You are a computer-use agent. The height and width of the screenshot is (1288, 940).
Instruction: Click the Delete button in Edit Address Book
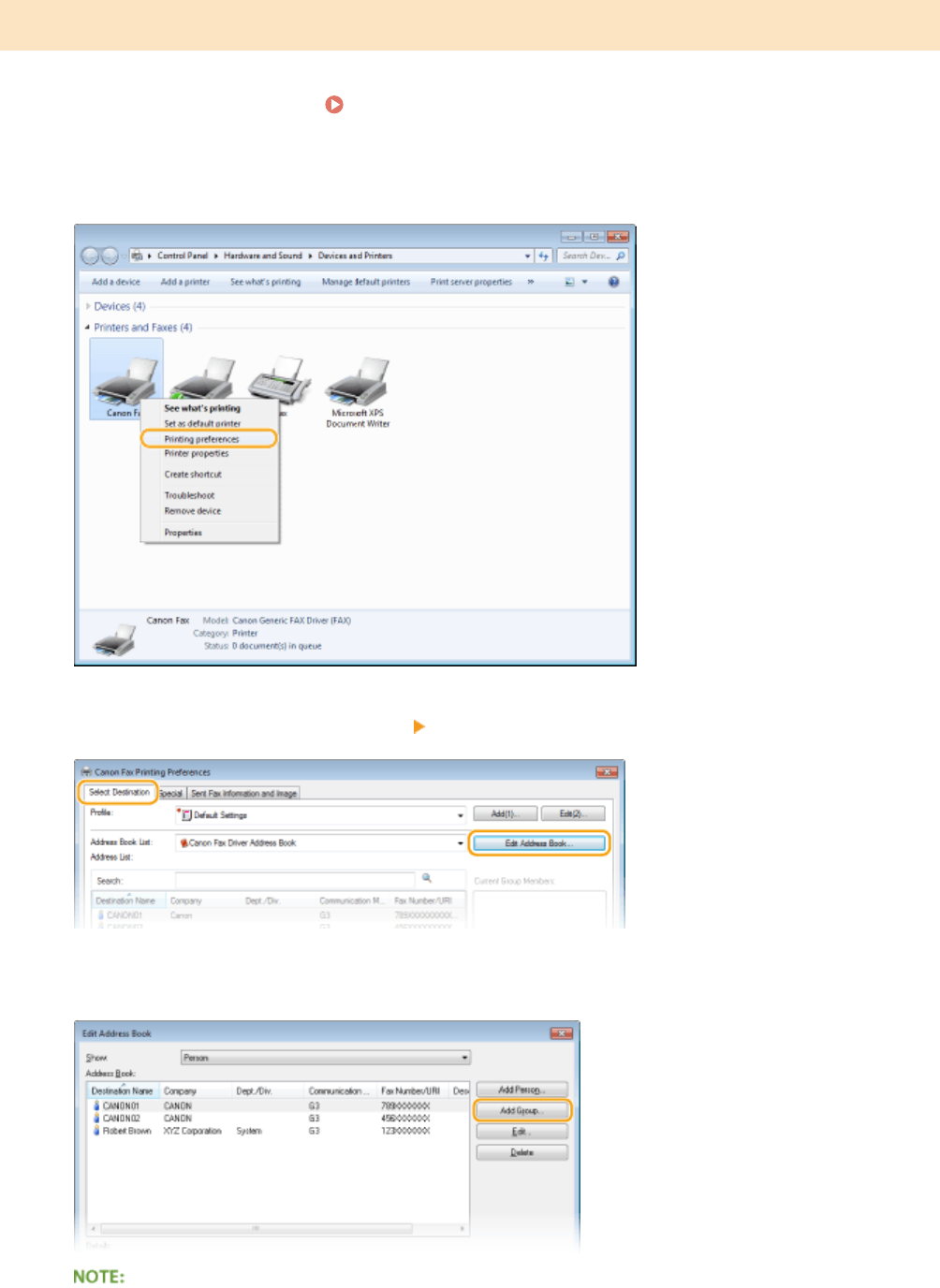pos(521,1152)
